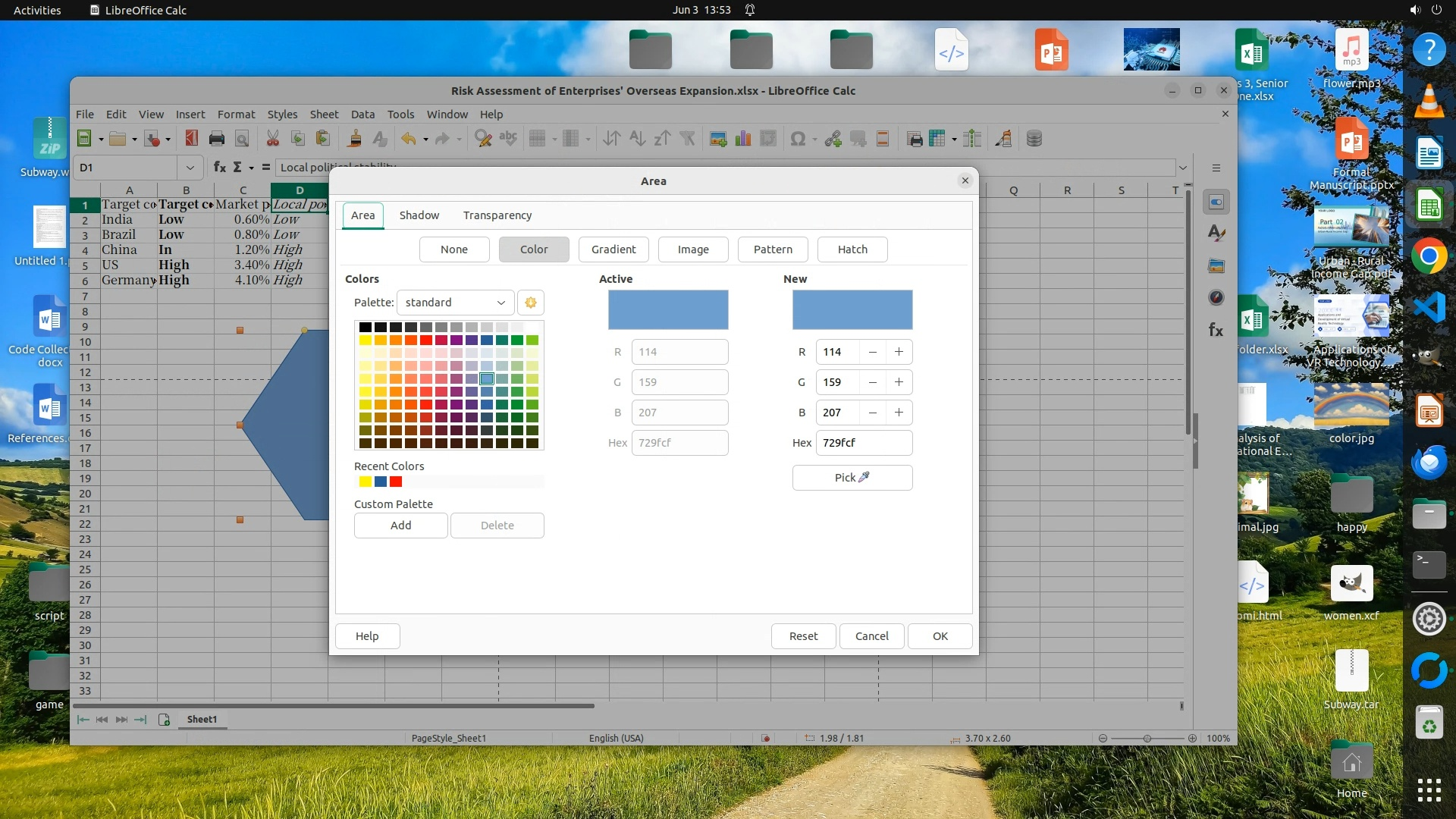Expand the Palette standard dropdown
The width and height of the screenshot is (1456, 819).
pos(455,303)
